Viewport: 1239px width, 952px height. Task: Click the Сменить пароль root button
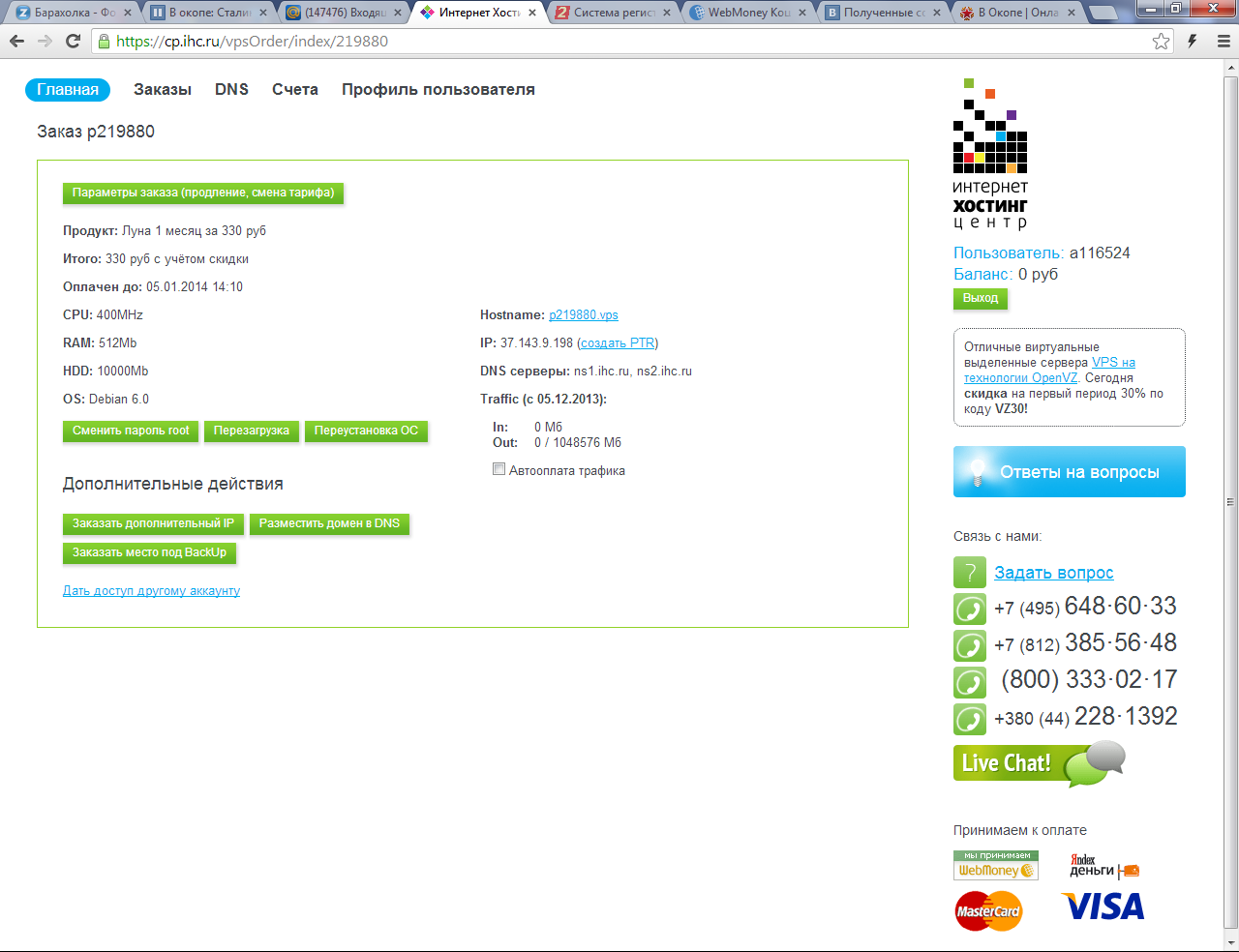(131, 431)
